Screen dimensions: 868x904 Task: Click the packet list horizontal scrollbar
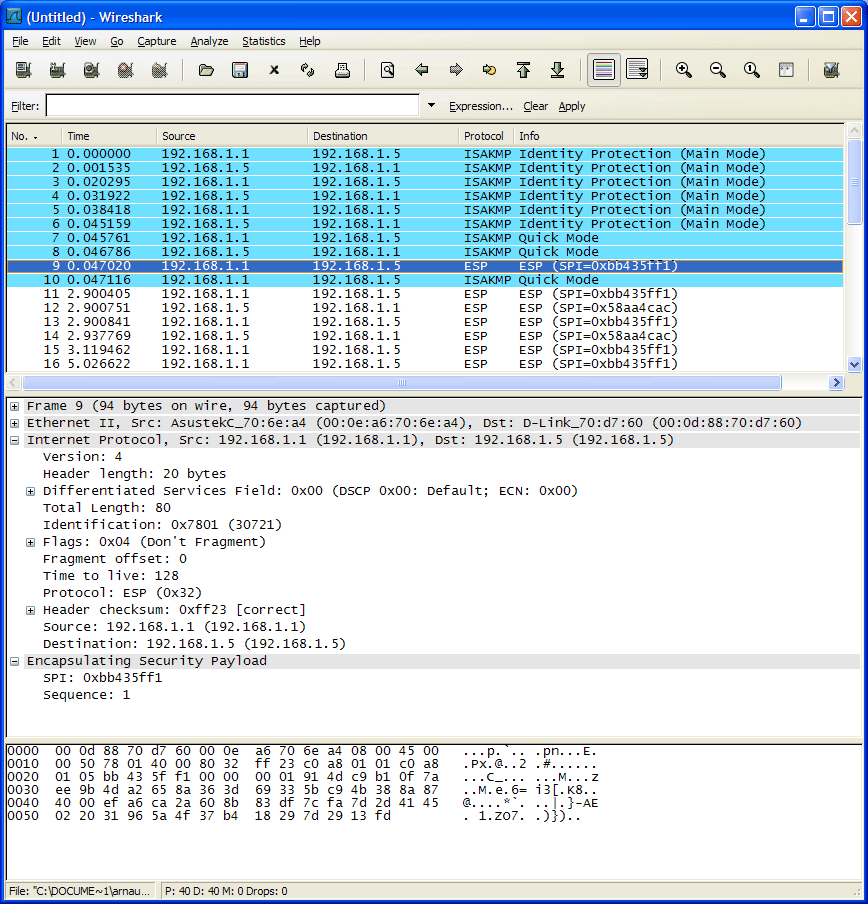(402, 383)
